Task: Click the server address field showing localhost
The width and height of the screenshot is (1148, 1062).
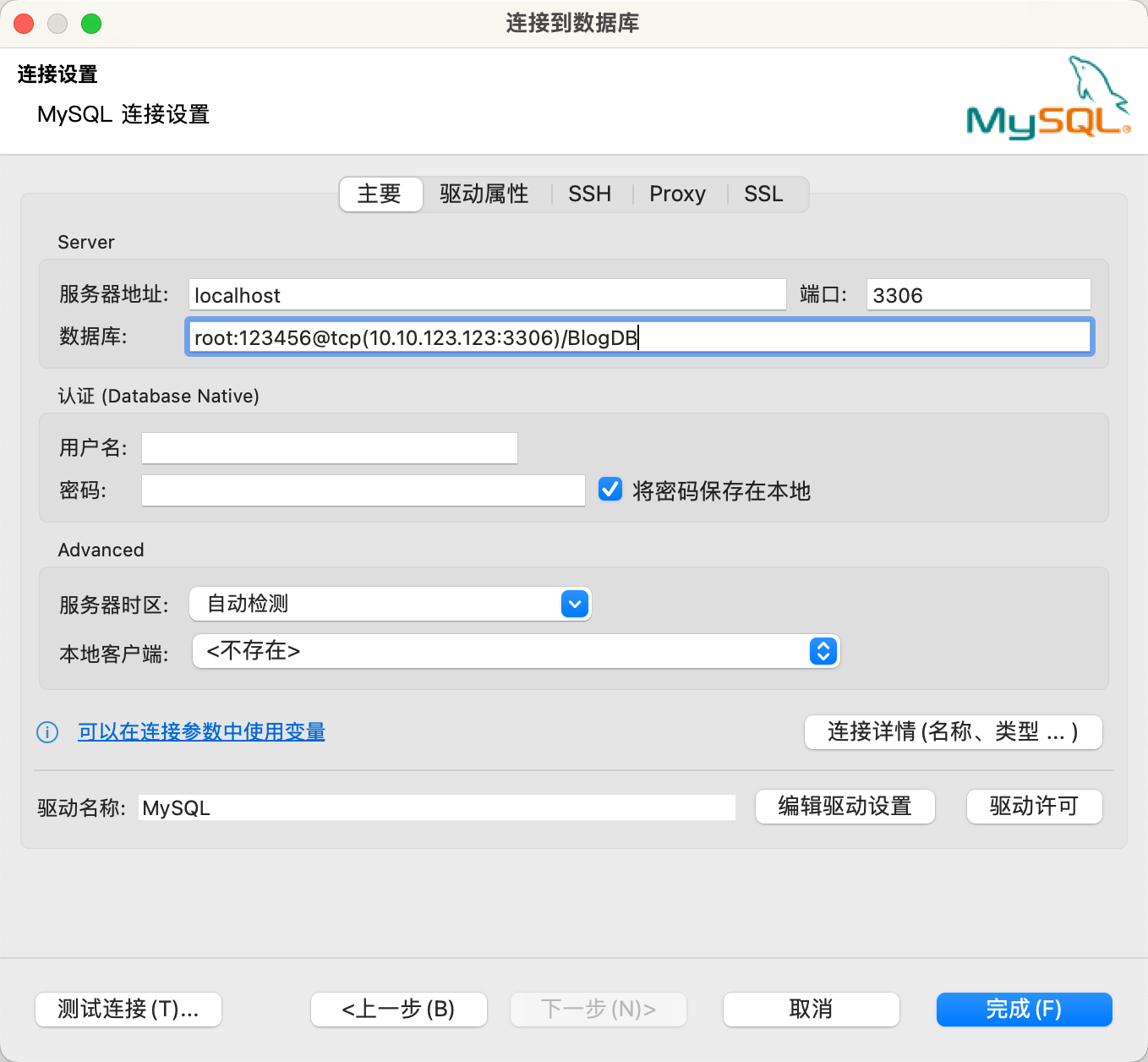Action: tap(488, 294)
